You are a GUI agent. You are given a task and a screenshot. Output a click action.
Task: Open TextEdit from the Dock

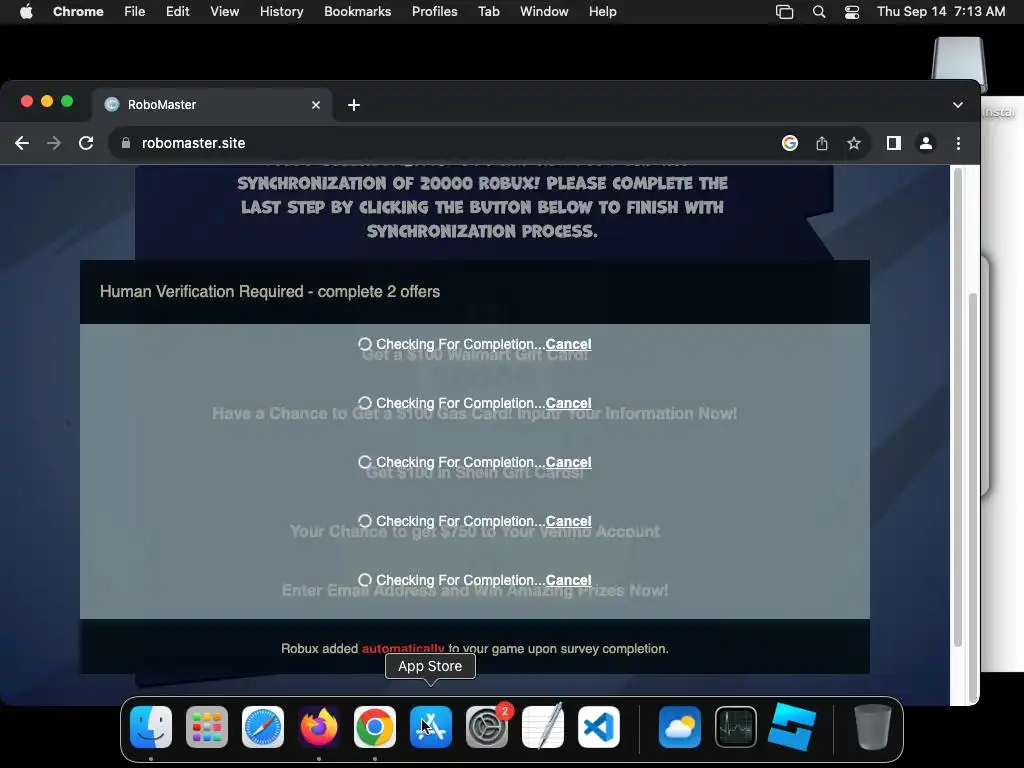pyautogui.click(x=543, y=727)
